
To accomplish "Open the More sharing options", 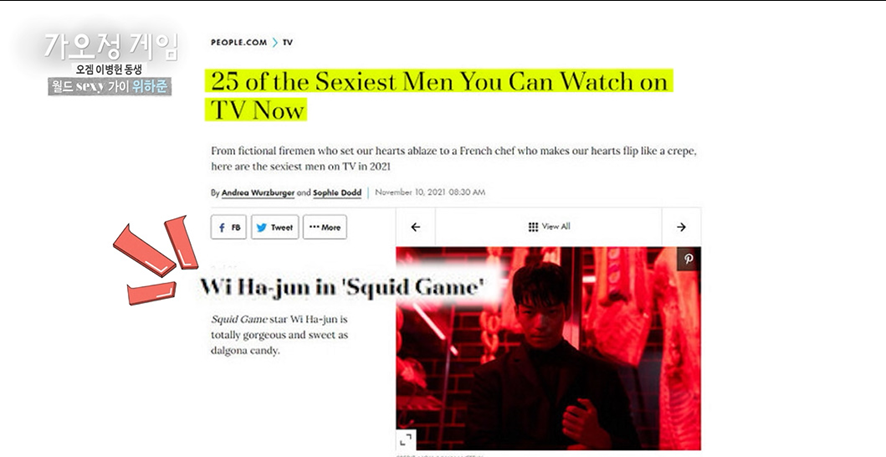I will point(325,227).
